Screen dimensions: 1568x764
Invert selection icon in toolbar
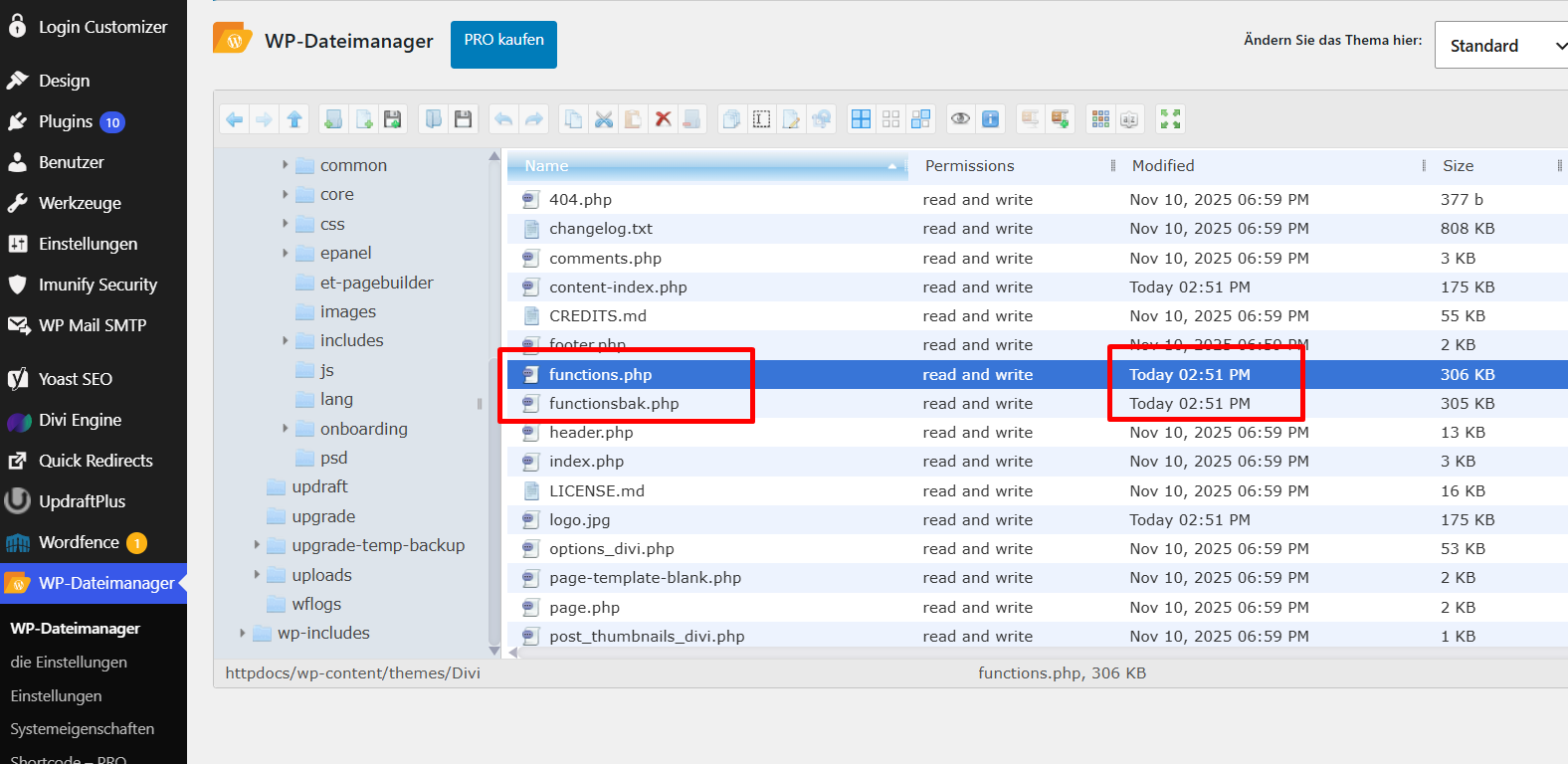click(921, 119)
